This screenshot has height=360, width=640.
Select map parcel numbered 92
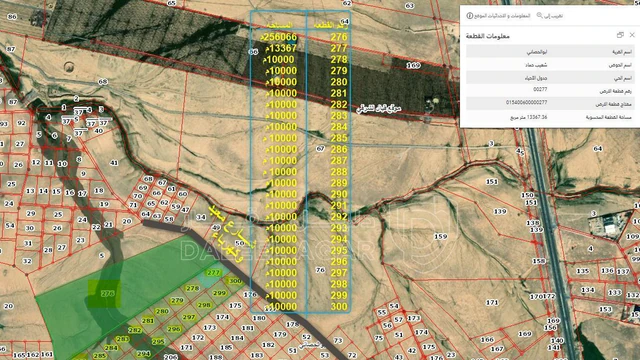(21, 122)
